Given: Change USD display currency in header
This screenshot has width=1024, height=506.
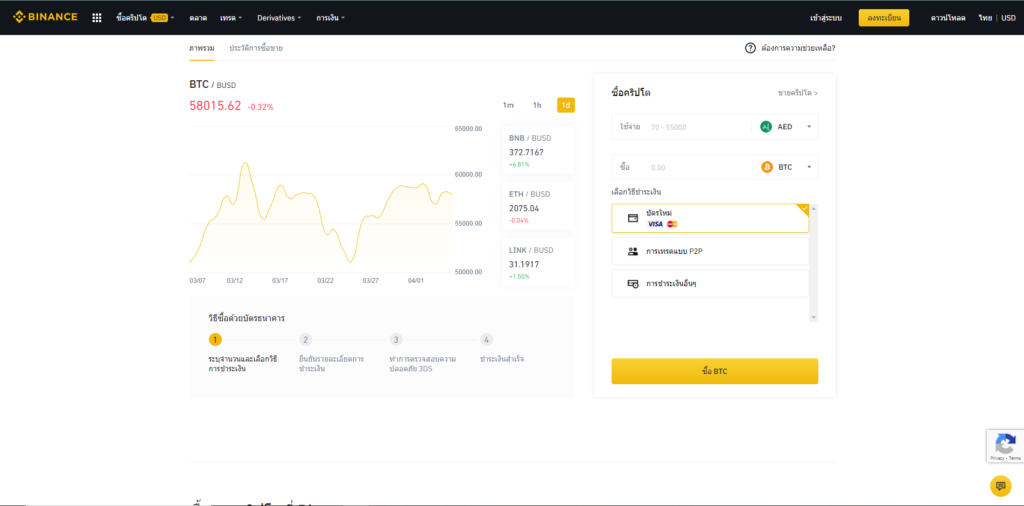Looking at the screenshot, I should (1008, 18).
